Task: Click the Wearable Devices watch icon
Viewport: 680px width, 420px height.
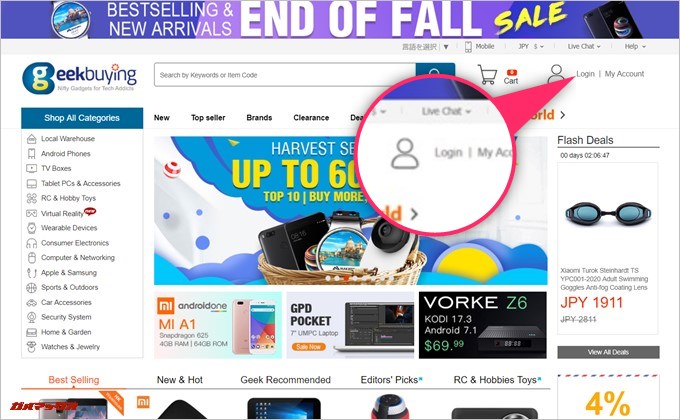Action: (31, 228)
